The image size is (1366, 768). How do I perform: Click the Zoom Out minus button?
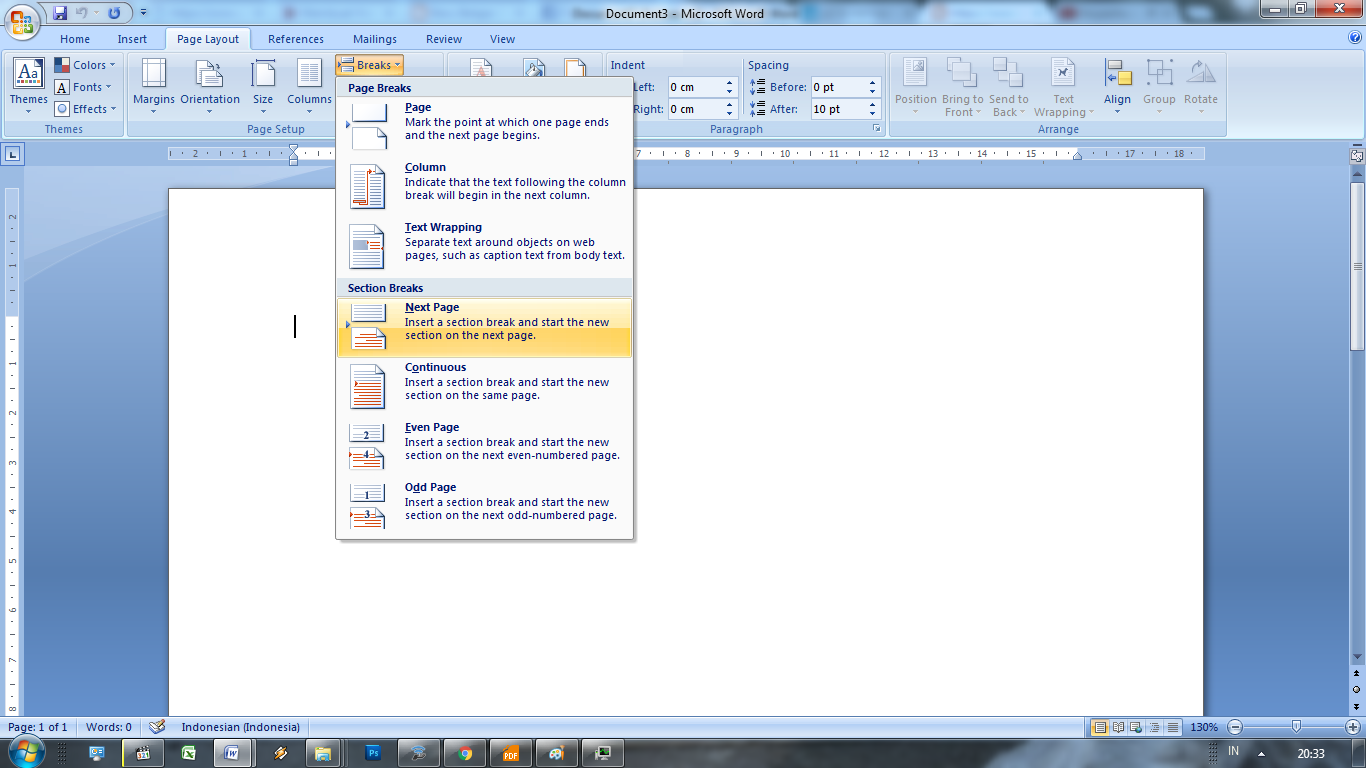[x=1235, y=727]
